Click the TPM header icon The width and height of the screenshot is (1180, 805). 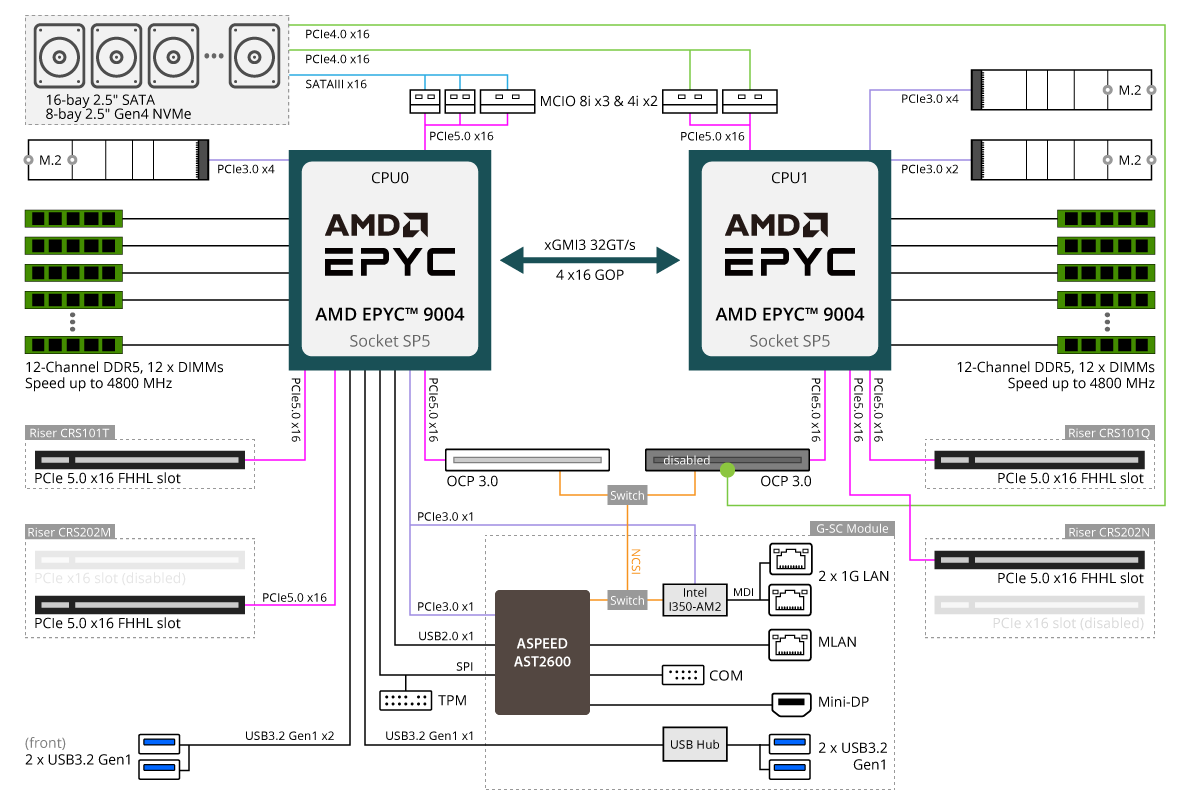pos(405,700)
